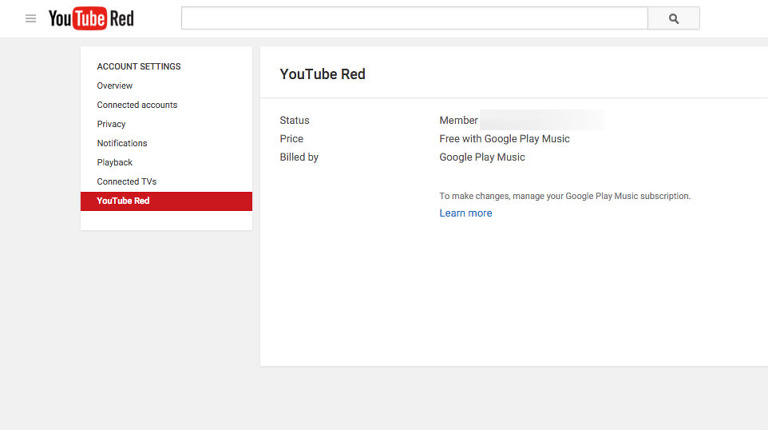Focus the search input field
This screenshot has height=430, width=768.
pos(414,18)
